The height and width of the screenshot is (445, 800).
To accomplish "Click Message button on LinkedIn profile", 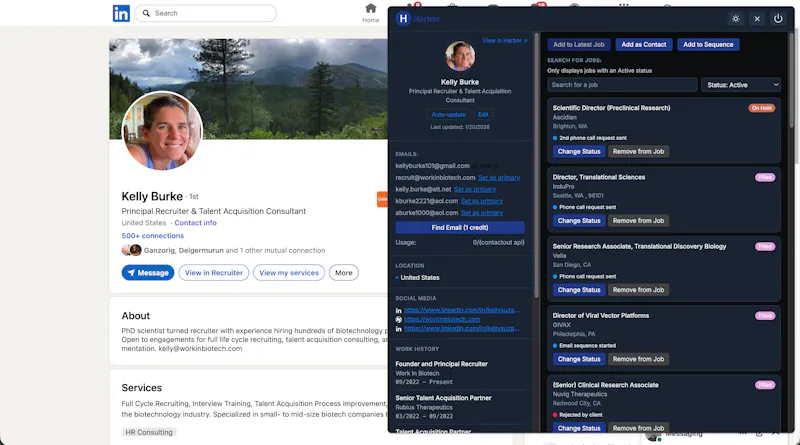I will 148,273.
